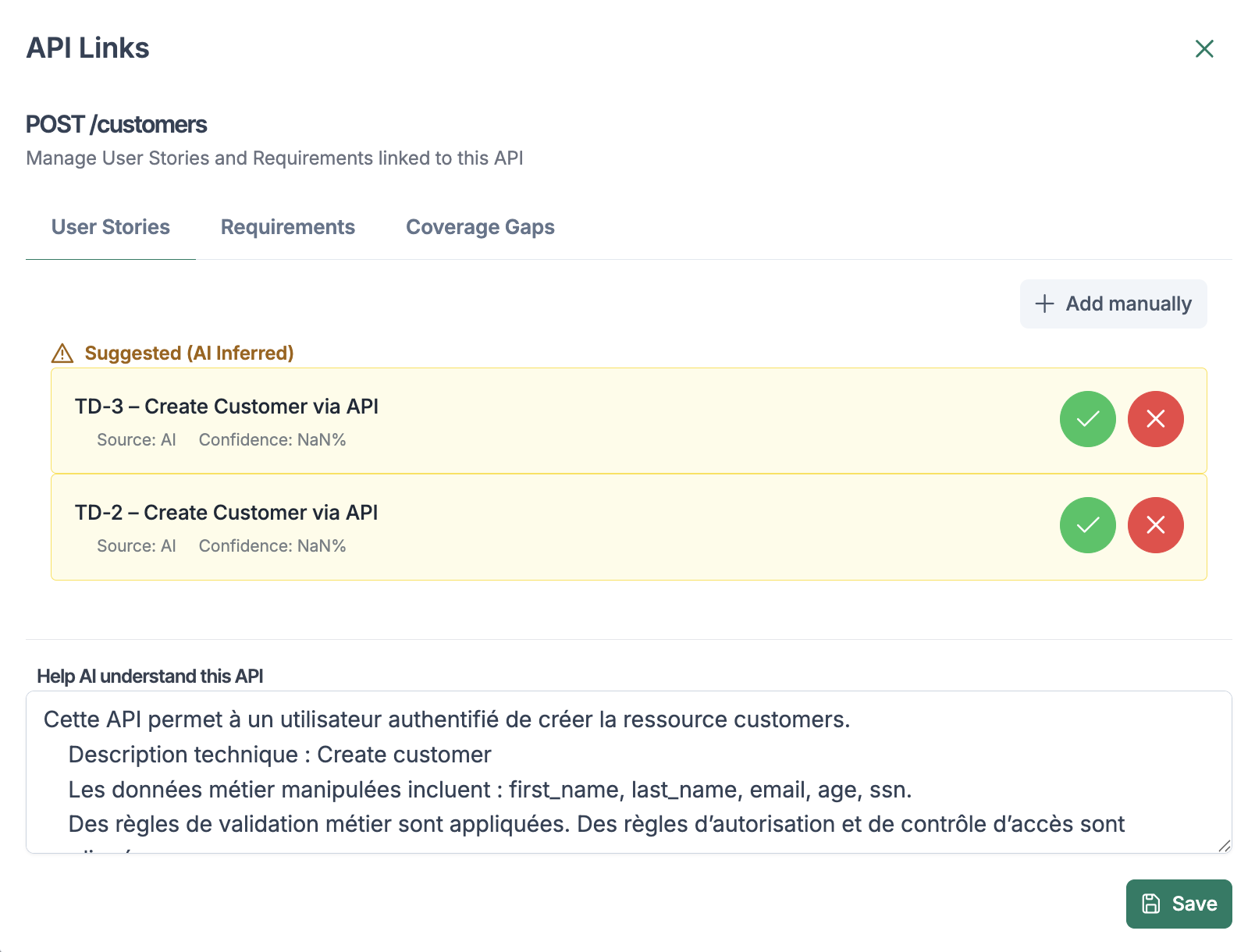Accept the TD-3 suggested user story
Screen dimensions: 1255x952
pyautogui.click(x=1087, y=419)
